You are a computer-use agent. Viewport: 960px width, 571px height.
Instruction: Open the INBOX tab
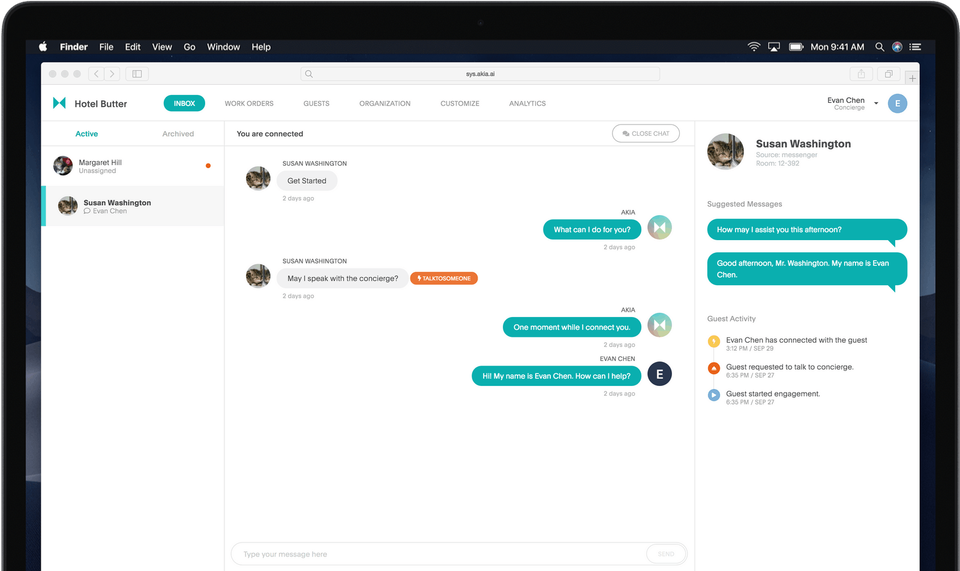(184, 103)
